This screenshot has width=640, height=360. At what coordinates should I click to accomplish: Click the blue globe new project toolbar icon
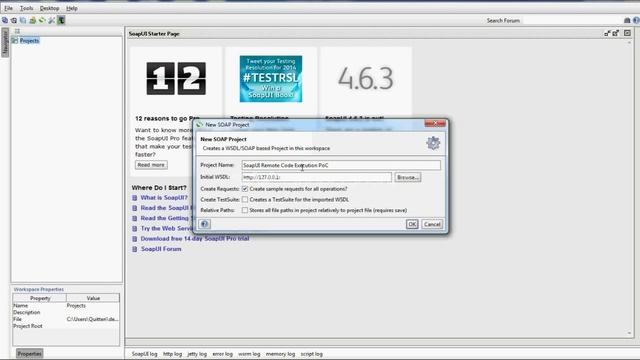(5, 20)
